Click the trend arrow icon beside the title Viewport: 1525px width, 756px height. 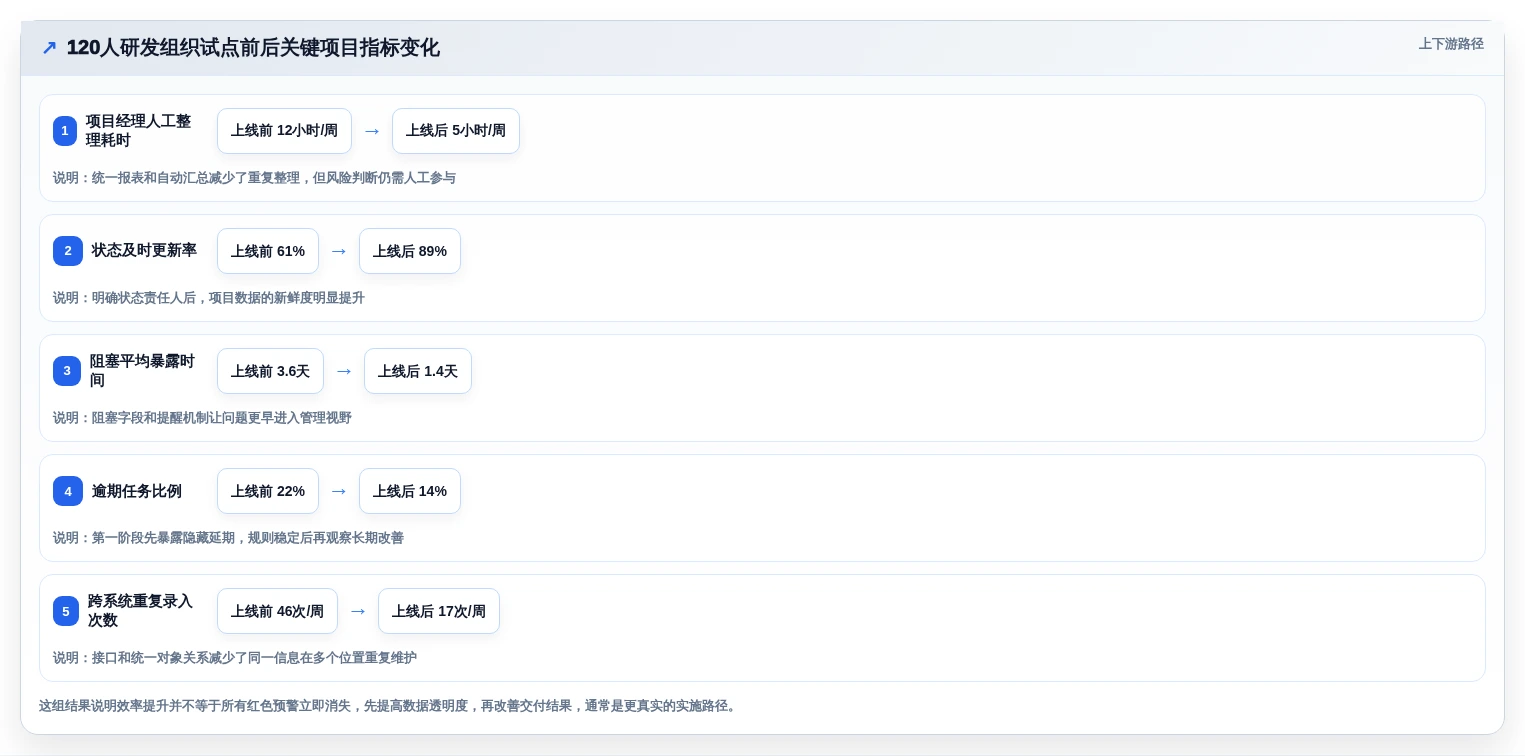[49, 48]
